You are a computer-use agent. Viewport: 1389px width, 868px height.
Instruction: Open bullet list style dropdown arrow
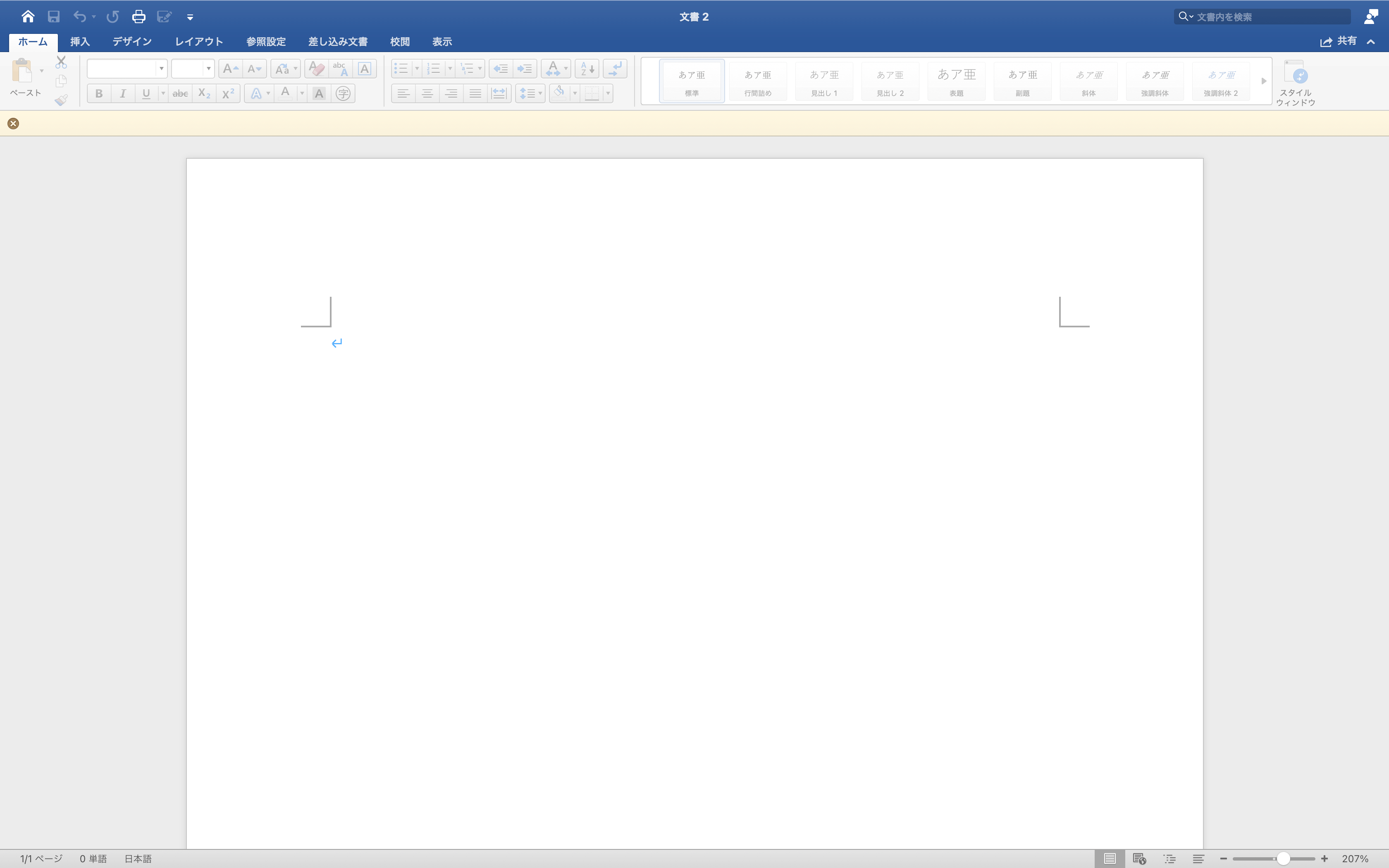pos(417,69)
